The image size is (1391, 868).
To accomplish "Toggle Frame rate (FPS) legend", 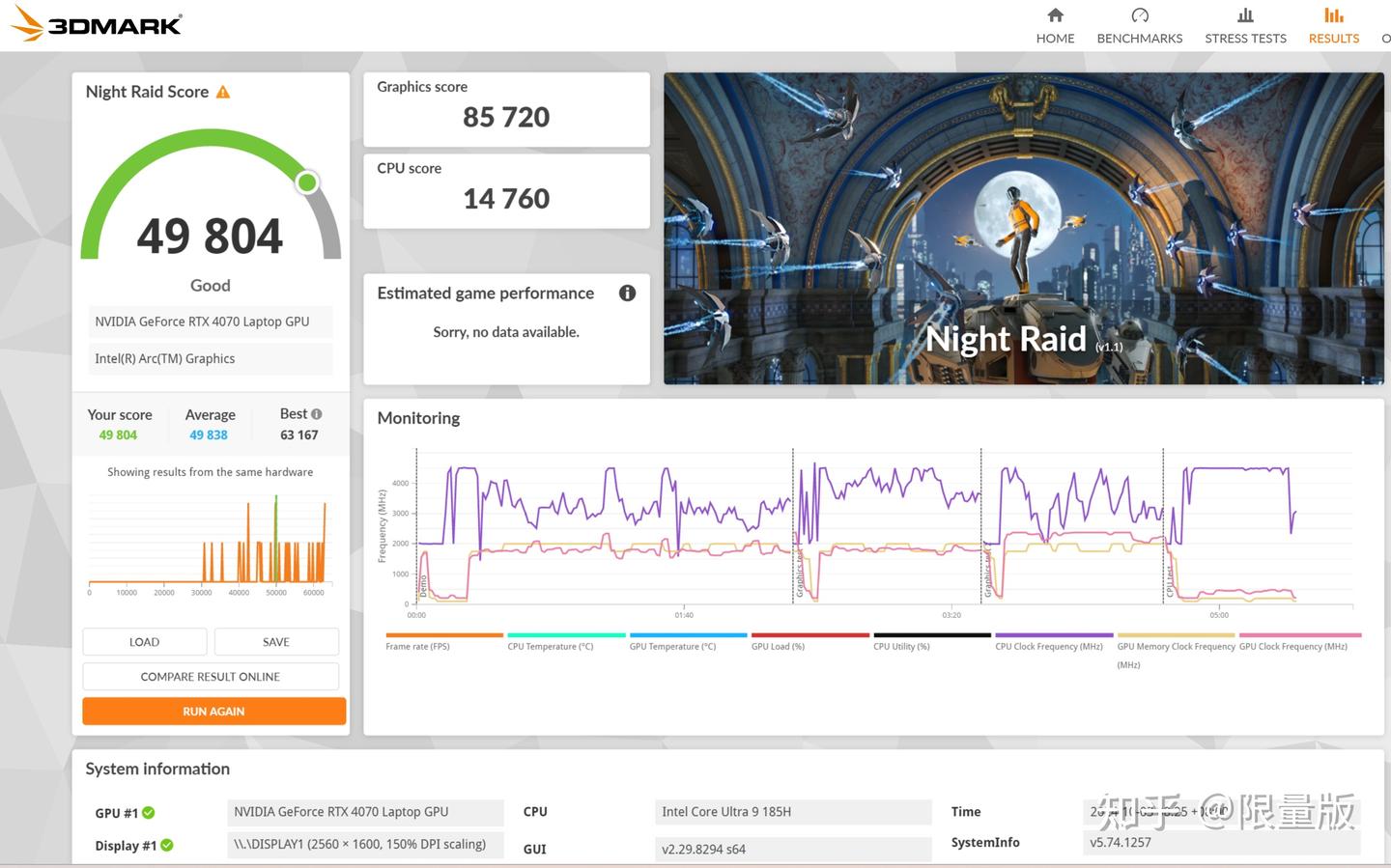I will [444, 642].
